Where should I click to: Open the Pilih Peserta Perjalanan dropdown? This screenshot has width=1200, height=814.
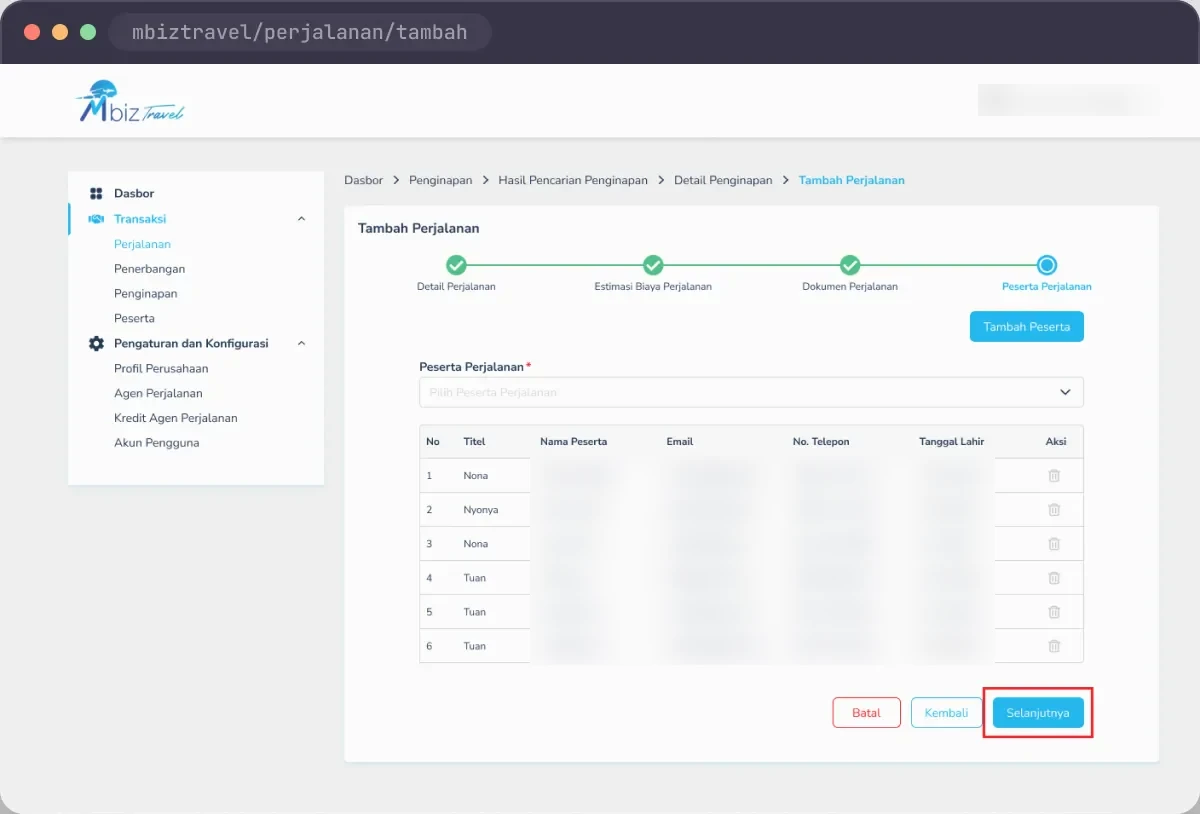click(x=751, y=392)
